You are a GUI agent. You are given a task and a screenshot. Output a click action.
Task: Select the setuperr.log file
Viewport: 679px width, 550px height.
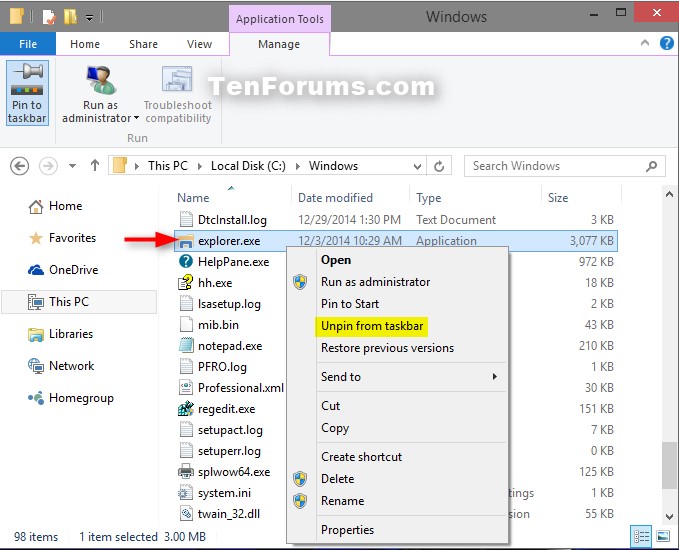pyautogui.click(x=230, y=451)
